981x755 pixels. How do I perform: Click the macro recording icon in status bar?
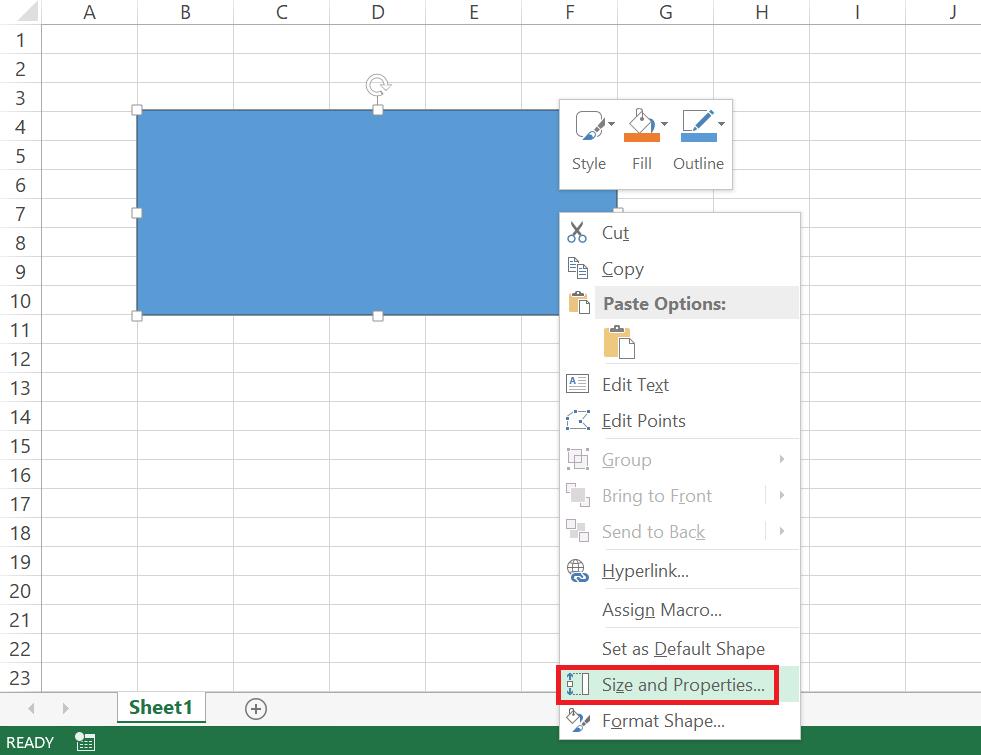click(x=84, y=742)
